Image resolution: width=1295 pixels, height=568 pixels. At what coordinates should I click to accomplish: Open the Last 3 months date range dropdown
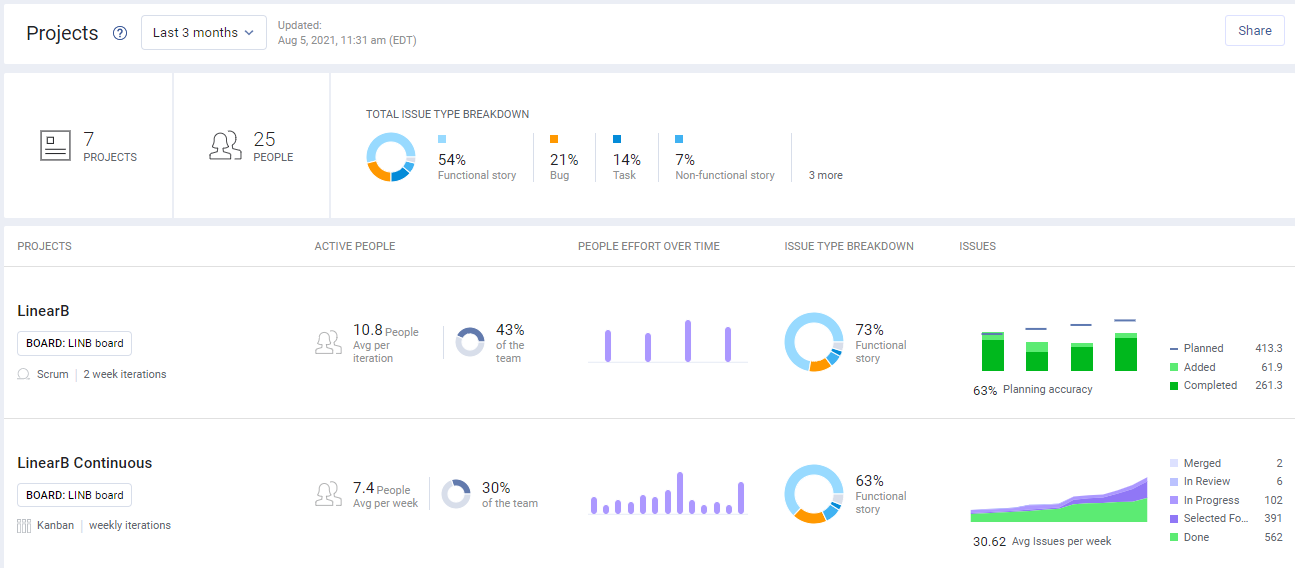point(204,33)
